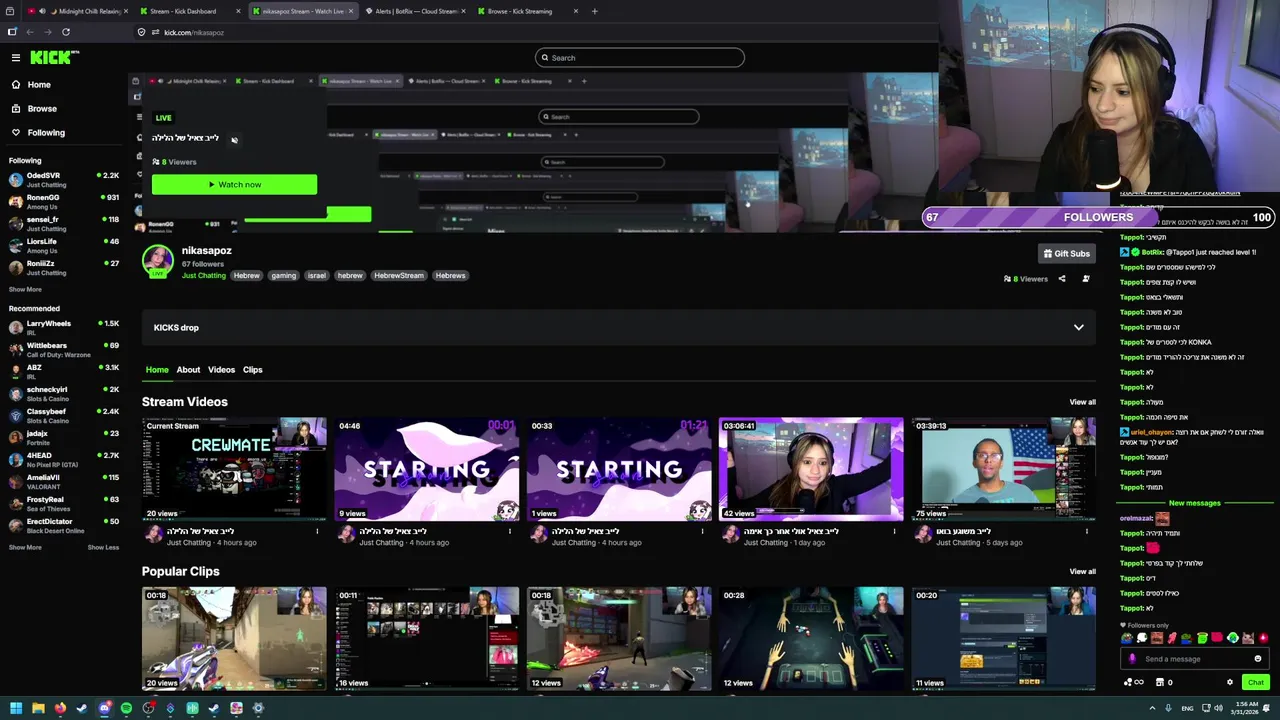Open options menu for 03:39:13 video

click(x=1087, y=531)
